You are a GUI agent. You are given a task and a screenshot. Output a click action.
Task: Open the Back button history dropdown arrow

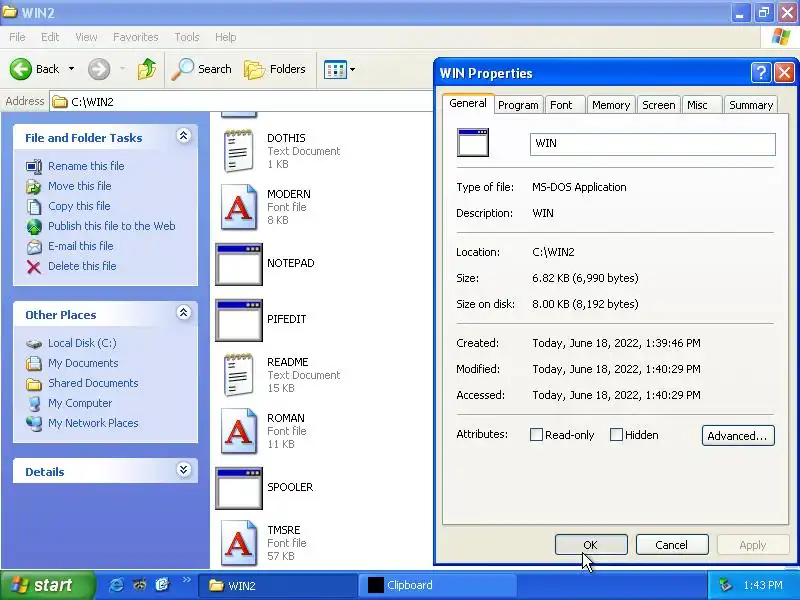(71, 69)
